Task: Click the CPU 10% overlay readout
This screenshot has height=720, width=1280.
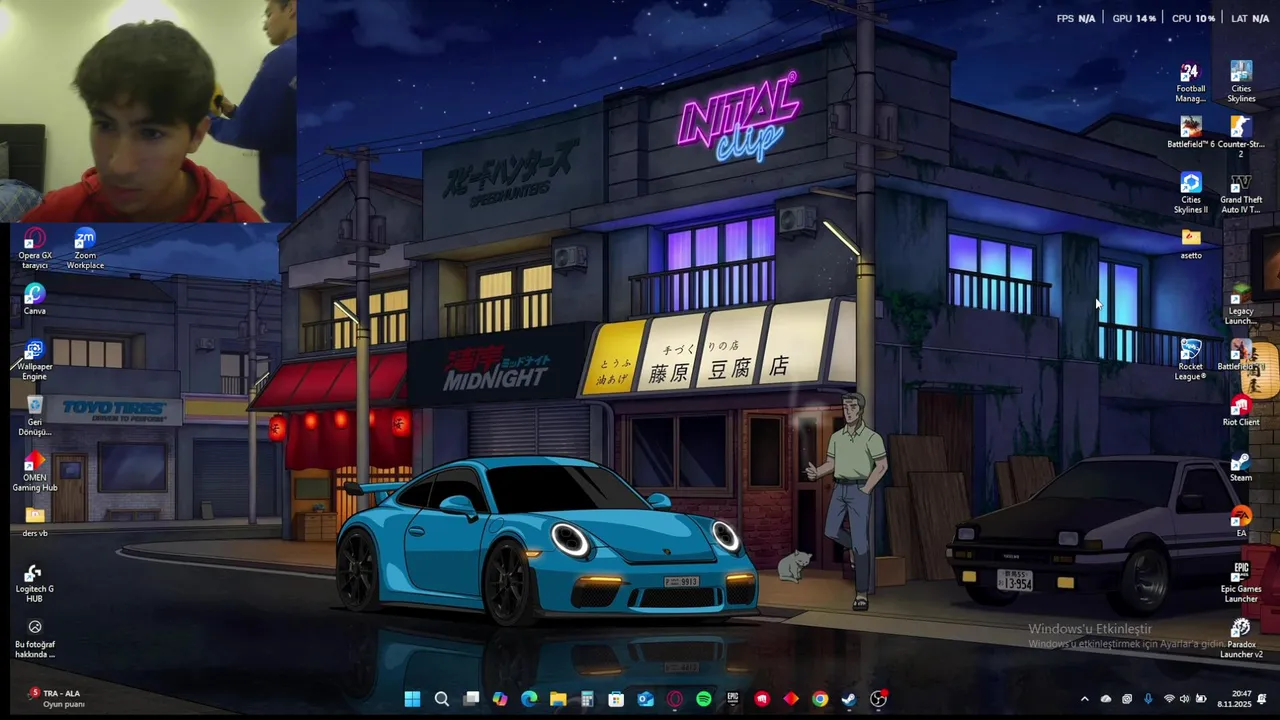Action: tap(1193, 18)
